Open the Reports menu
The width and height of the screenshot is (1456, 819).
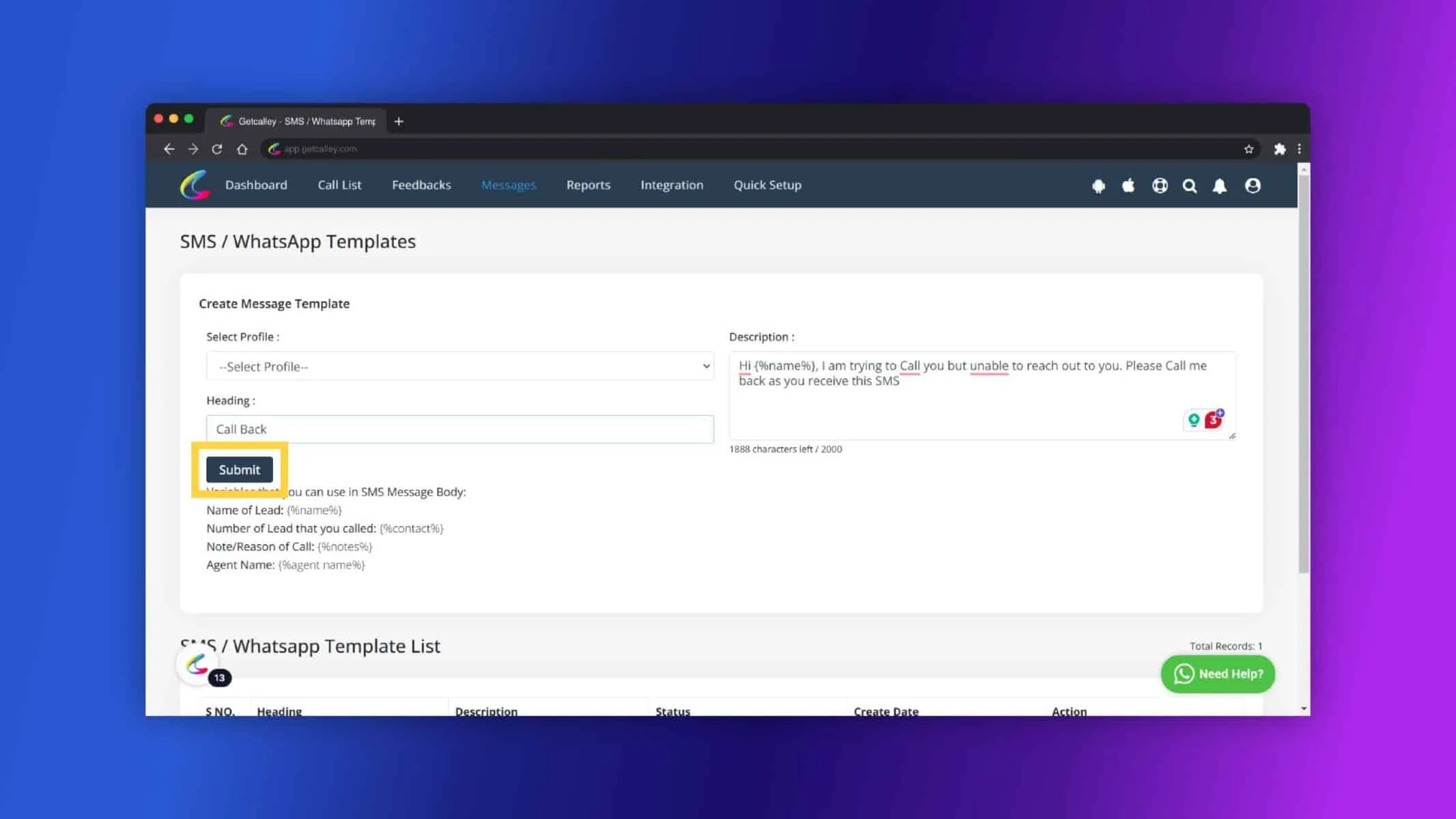(x=588, y=185)
